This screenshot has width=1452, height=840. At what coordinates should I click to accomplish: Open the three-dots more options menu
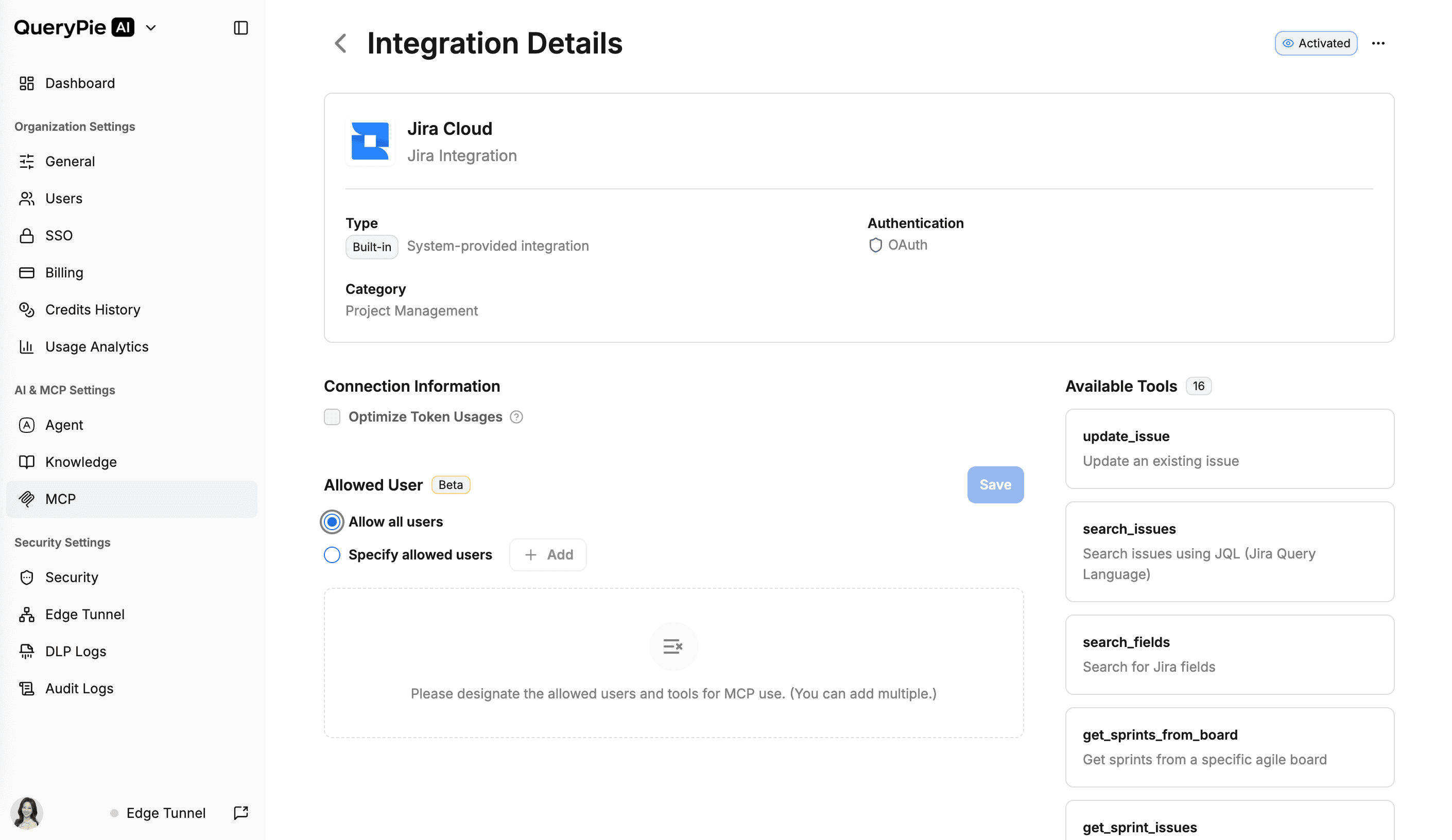1378,43
